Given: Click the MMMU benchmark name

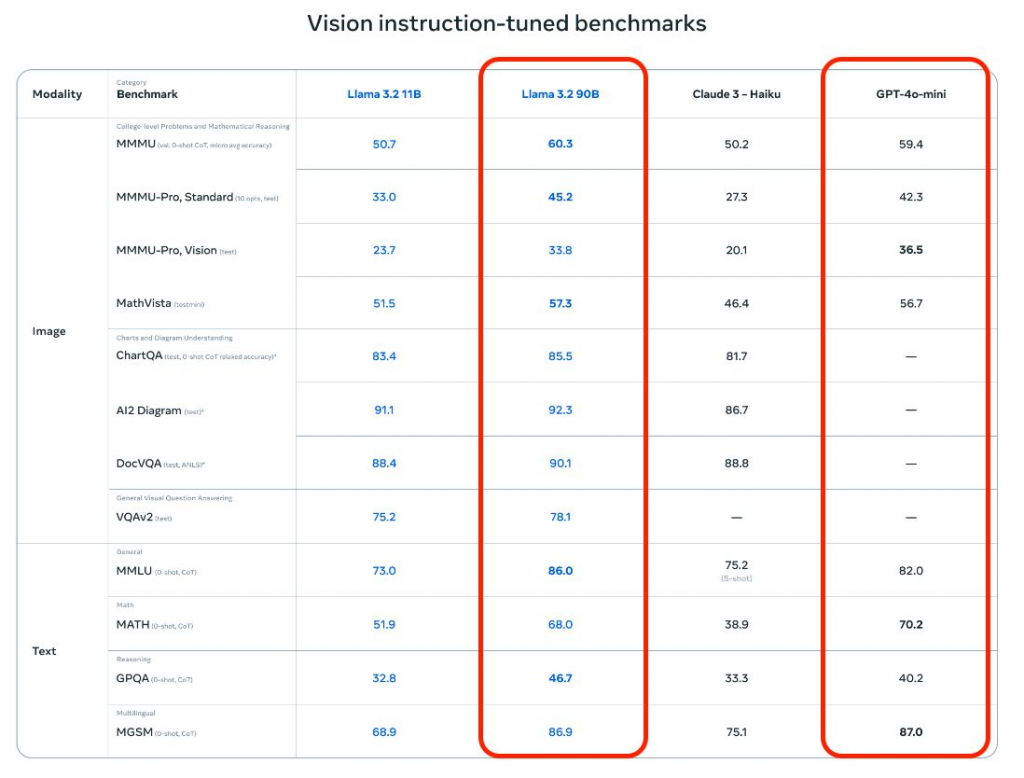Looking at the screenshot, I should click(135, 144).
